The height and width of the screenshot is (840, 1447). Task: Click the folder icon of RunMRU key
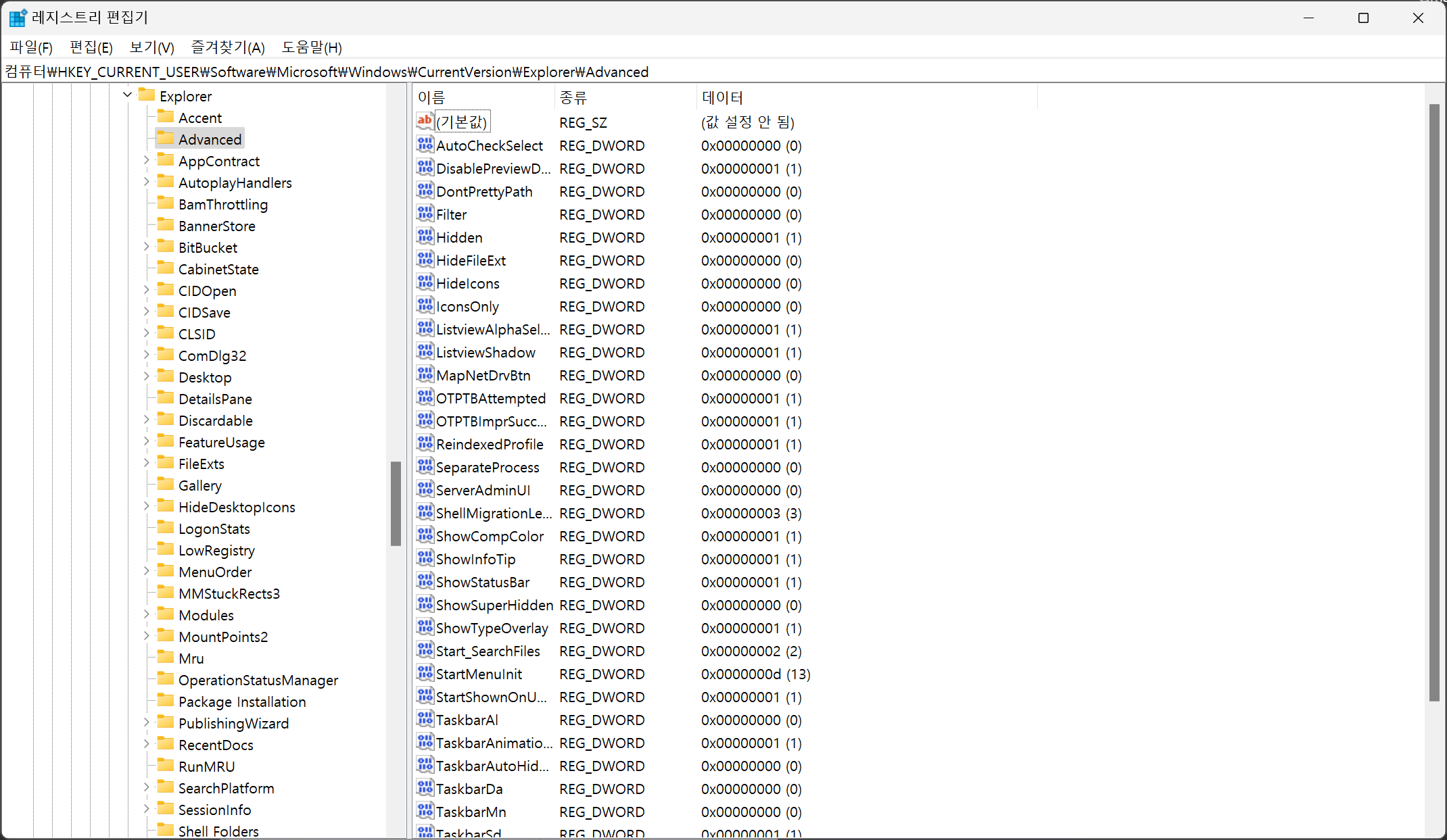pos(166,766)
